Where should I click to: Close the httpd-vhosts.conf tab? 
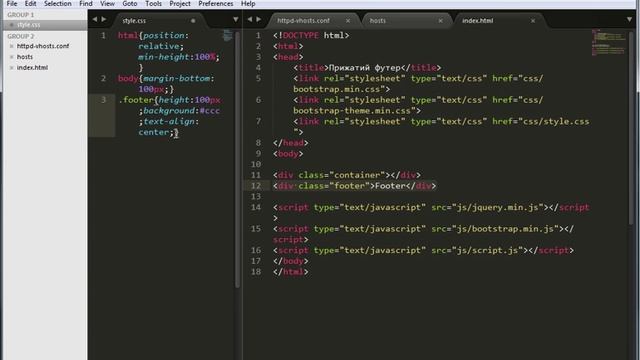(348, 20)
